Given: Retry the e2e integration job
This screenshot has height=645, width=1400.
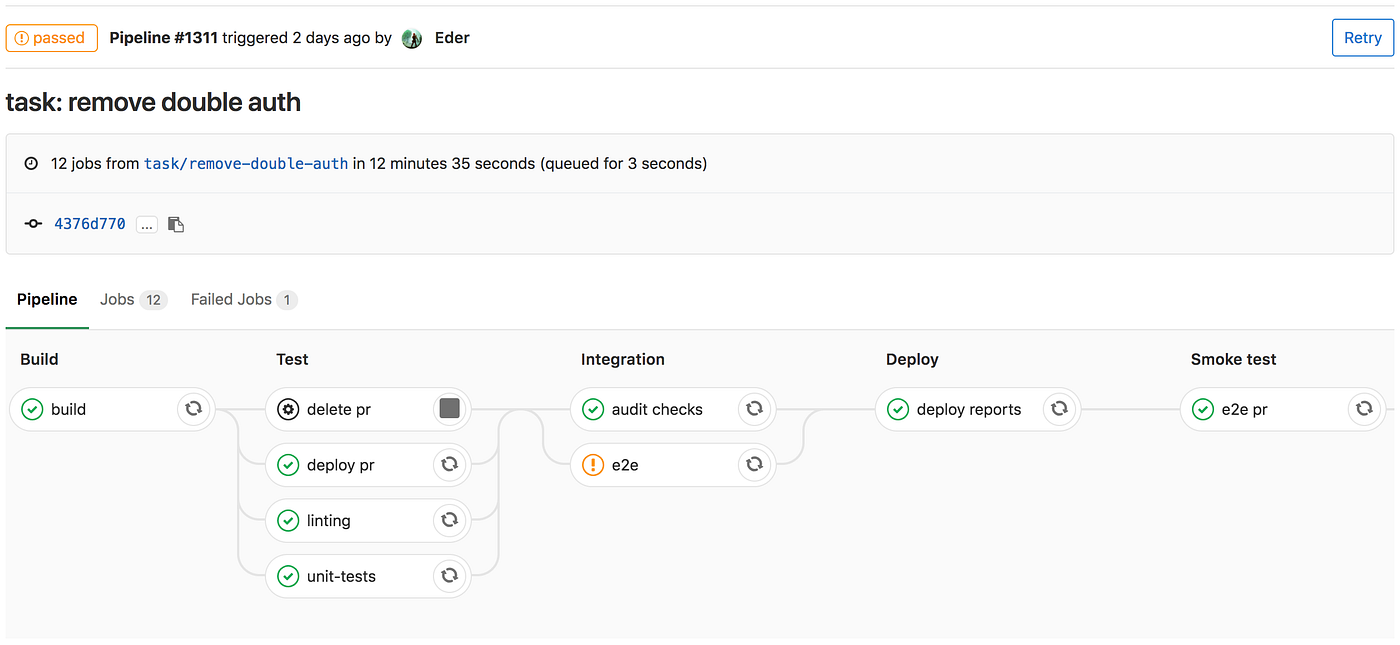Looking at the screenshot, I should [x=755, y=464].
